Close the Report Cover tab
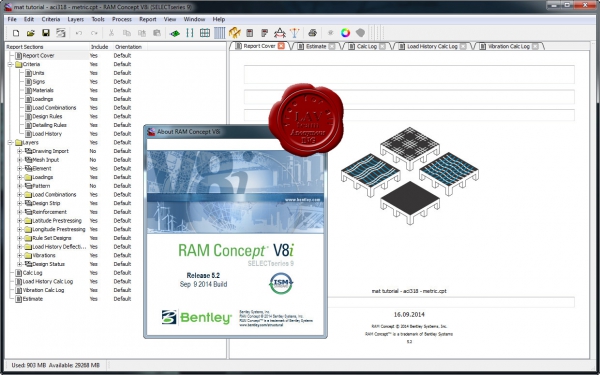 tap(281, 46)
